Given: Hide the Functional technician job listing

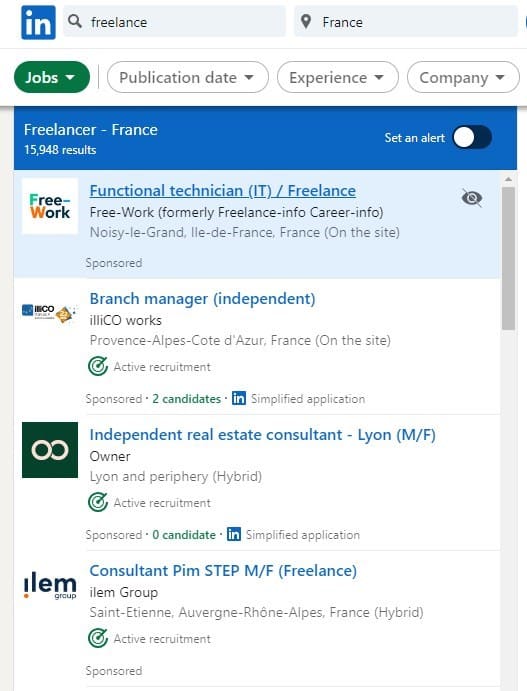Looking at the screenshot, I should pyautogui.click(x=471, y=198).
